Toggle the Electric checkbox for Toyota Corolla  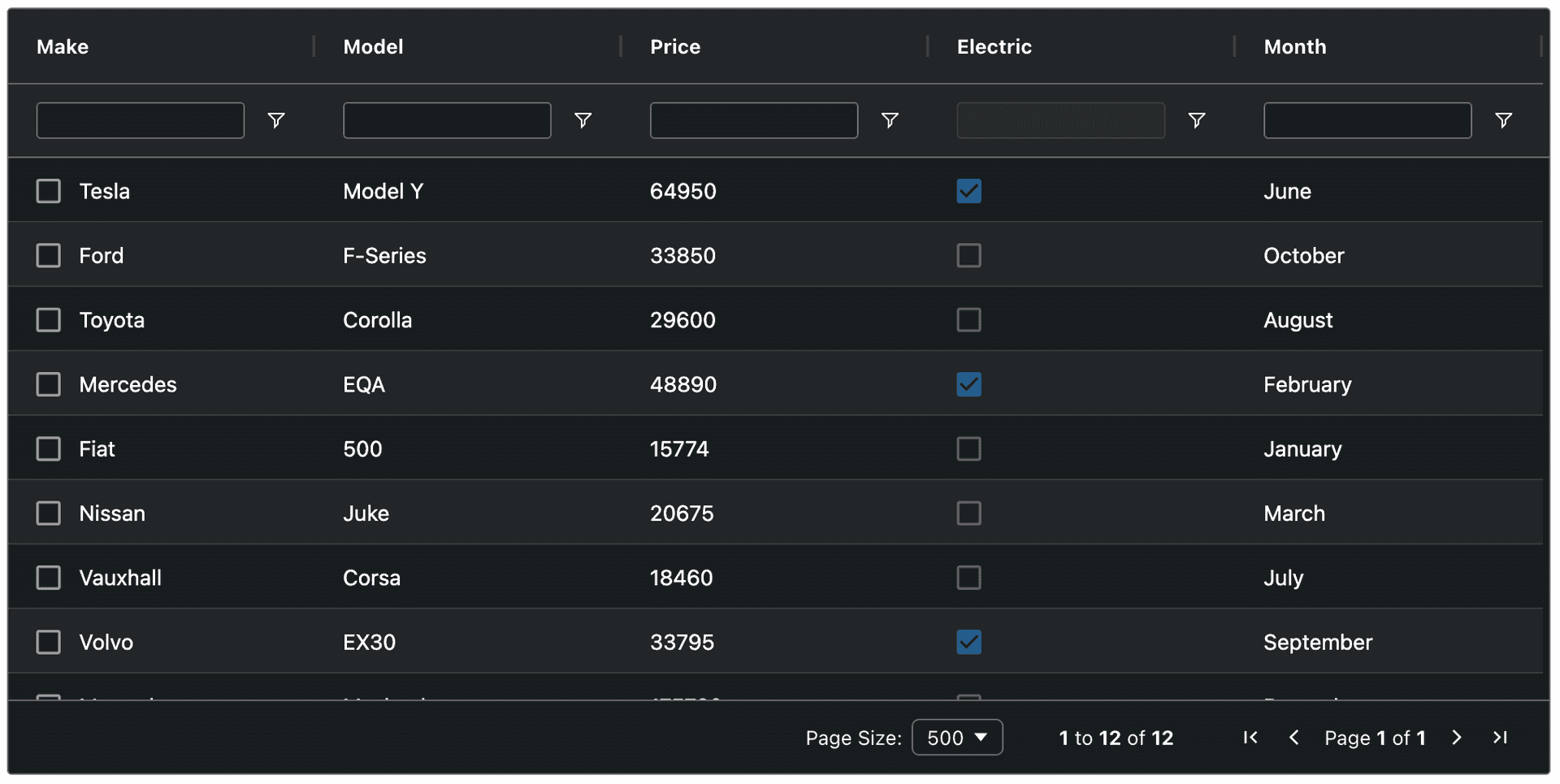969,320
